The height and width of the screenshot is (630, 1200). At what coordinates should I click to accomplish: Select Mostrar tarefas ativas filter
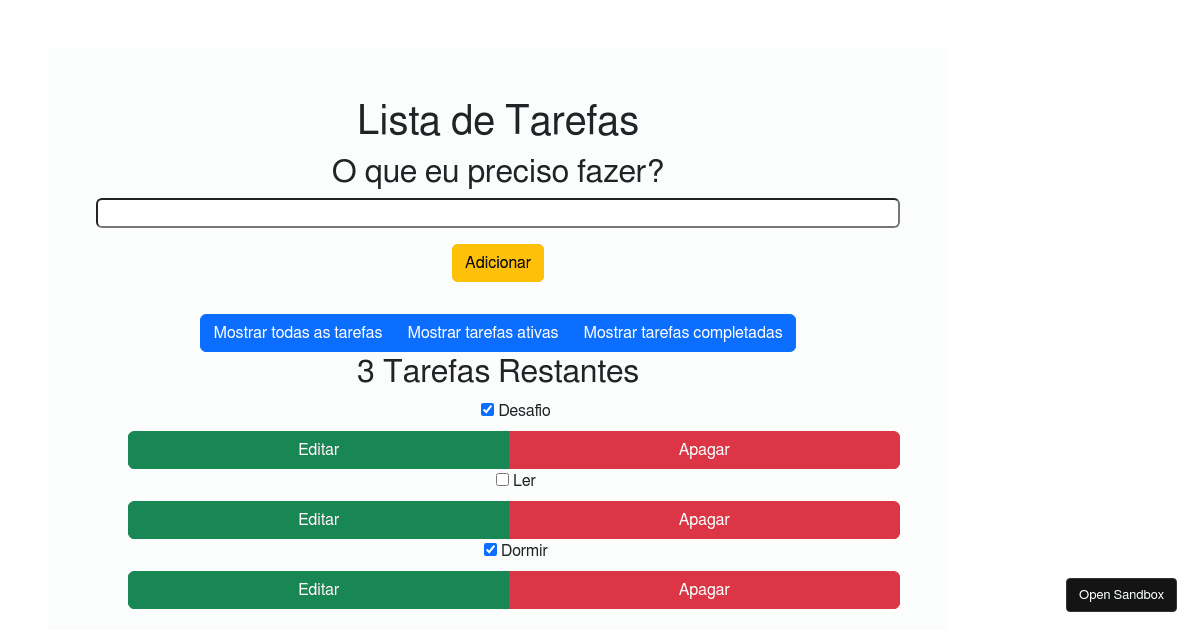pos(483,332)
